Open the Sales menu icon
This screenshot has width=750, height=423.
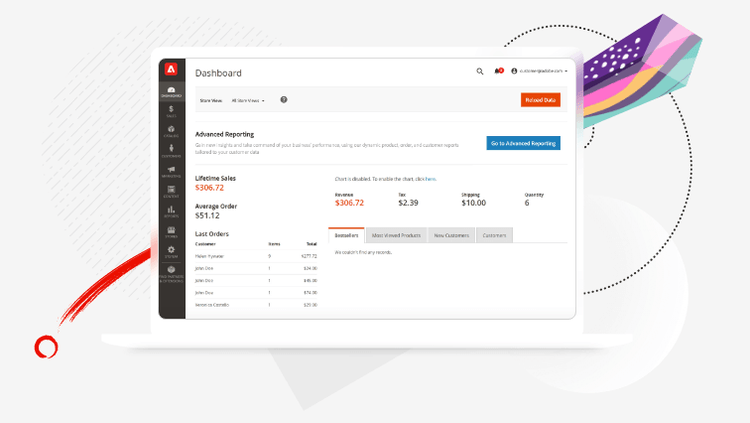(172, 111)
